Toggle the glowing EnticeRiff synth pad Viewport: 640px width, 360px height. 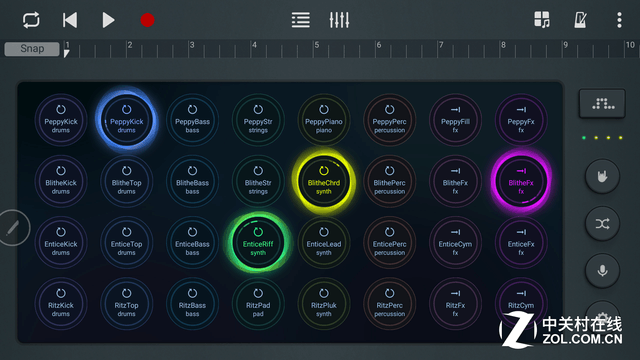click(258, 242)
